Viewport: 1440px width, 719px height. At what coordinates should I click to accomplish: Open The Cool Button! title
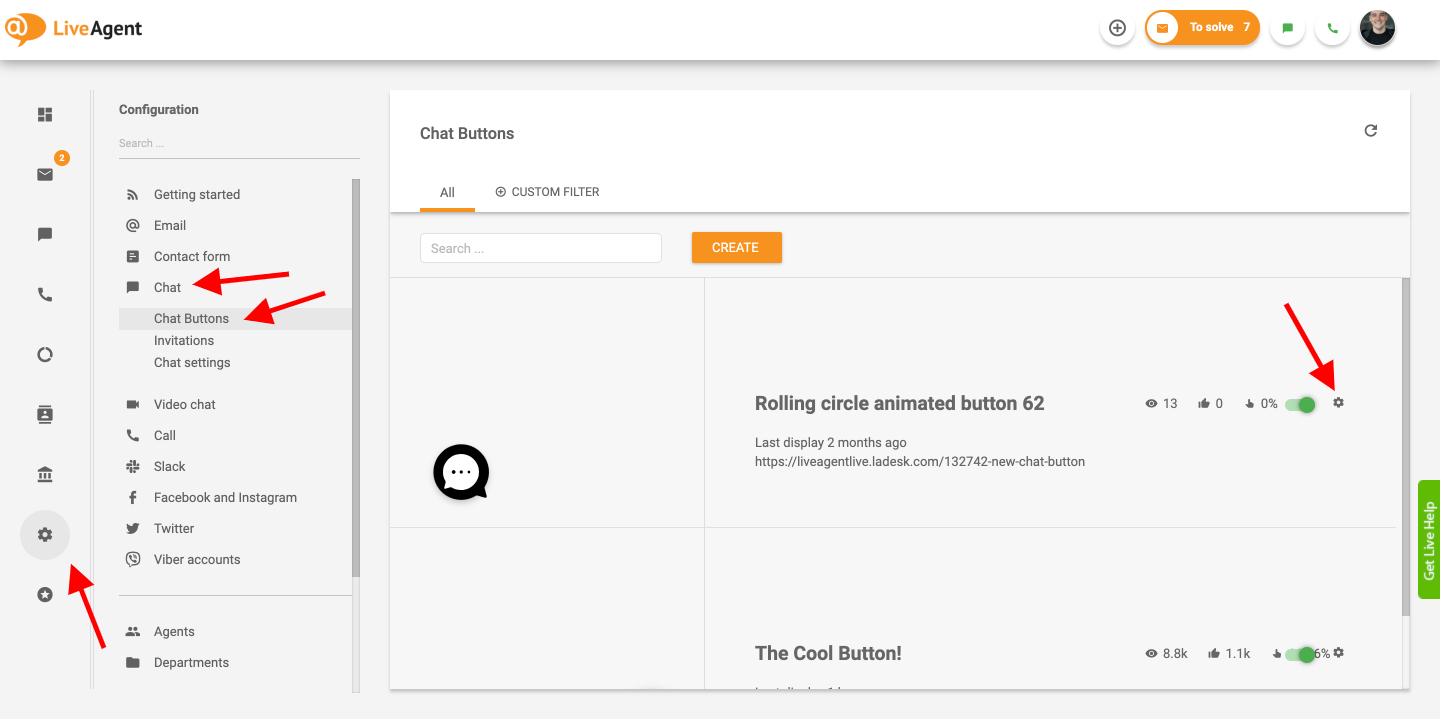[x=828, y=654]
